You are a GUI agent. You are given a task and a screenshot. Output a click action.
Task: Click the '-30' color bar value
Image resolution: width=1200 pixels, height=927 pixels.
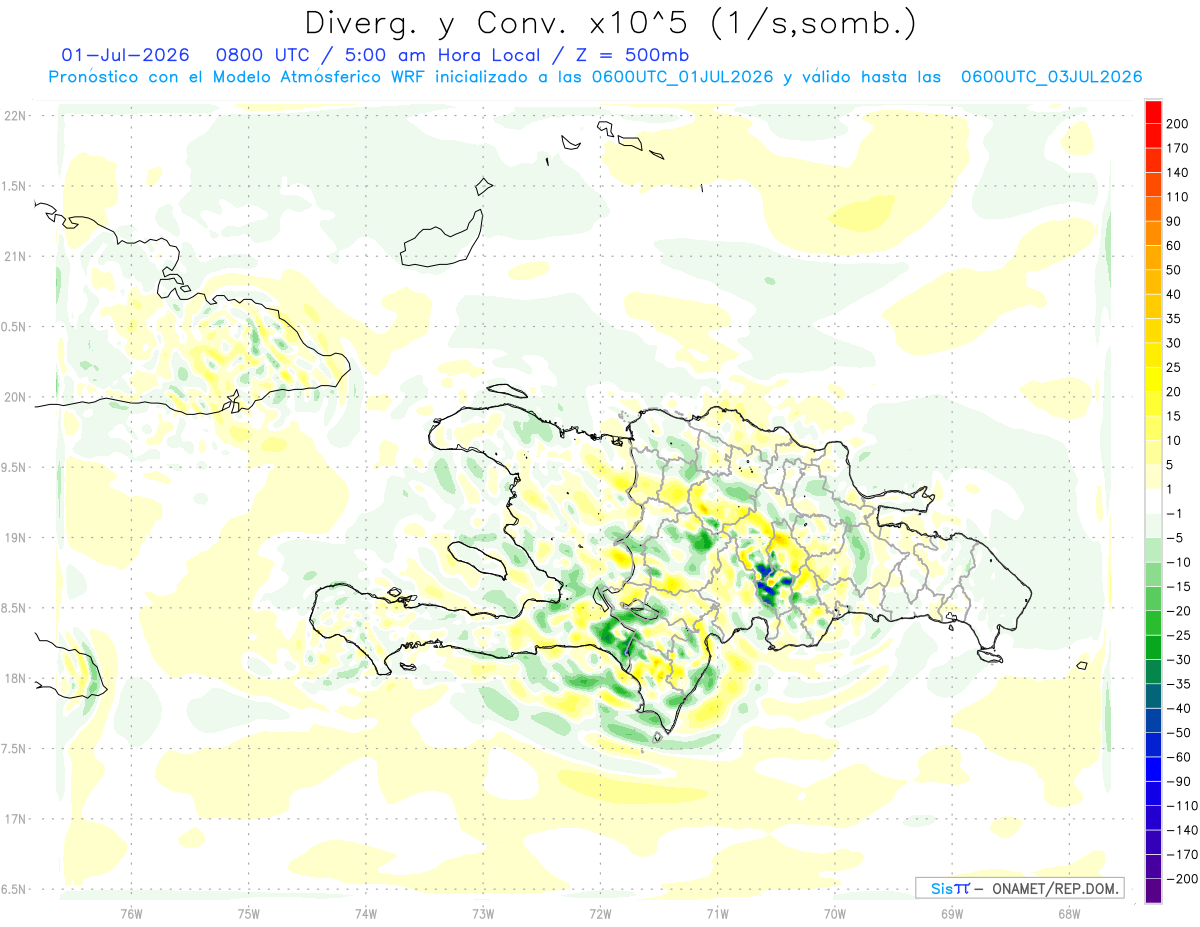coord(1178,660)
